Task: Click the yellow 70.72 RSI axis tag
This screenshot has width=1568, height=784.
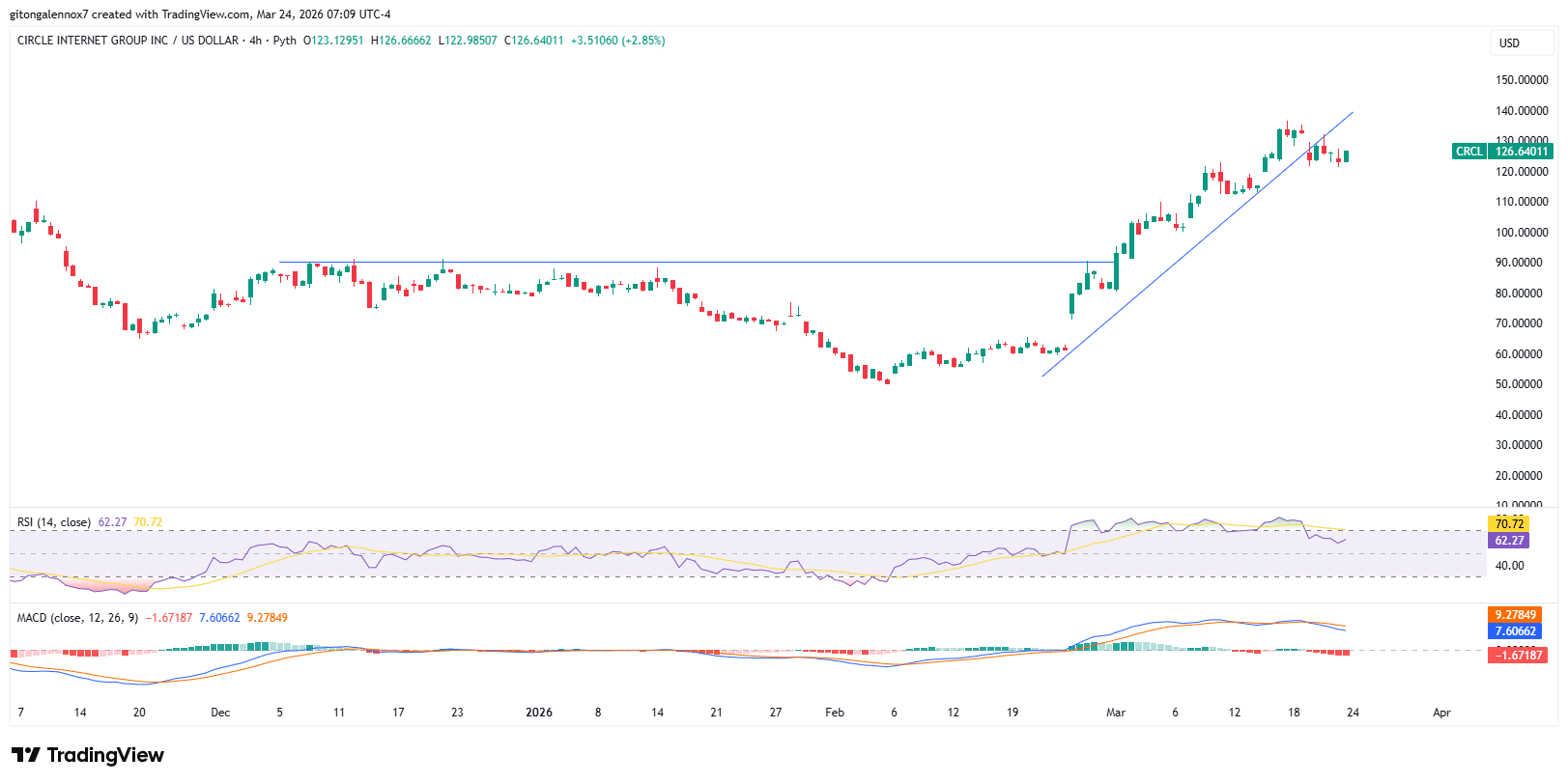Action: coord(1508,523)
